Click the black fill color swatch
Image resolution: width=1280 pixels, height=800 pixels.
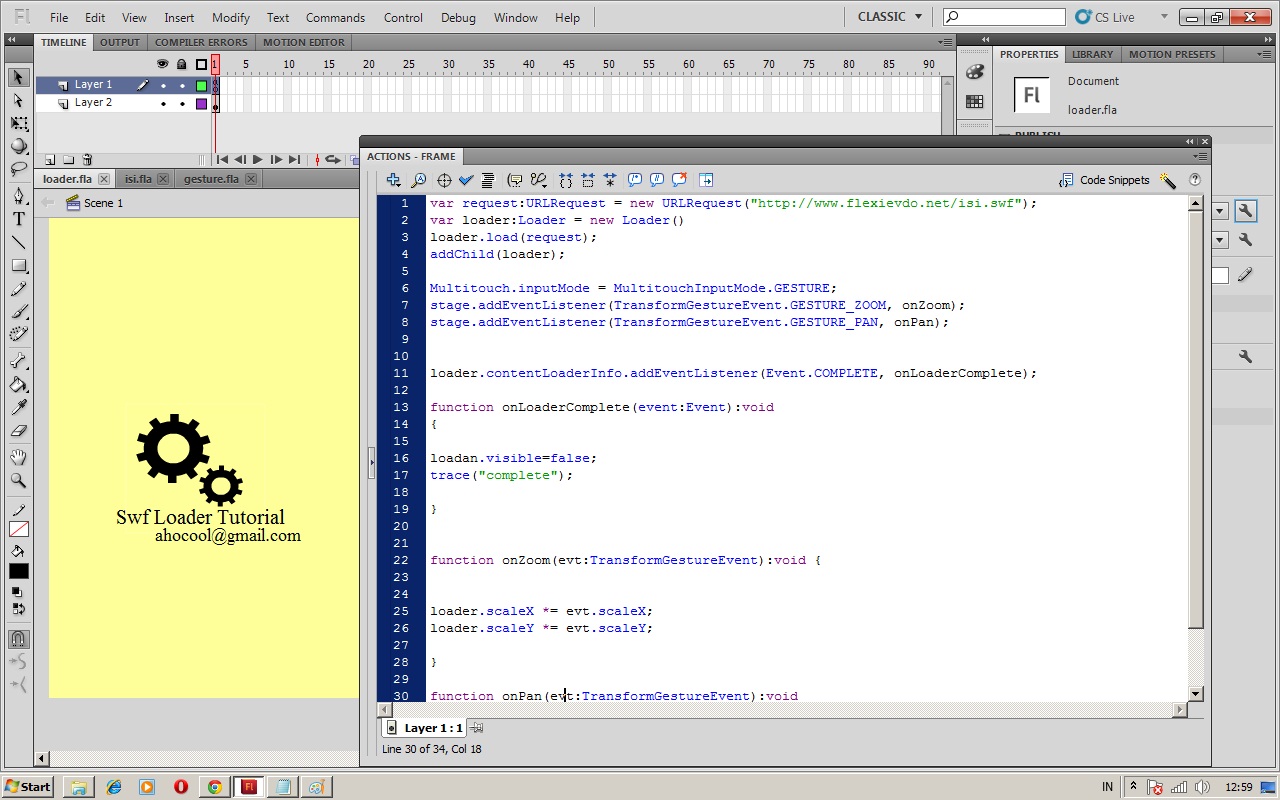pyautogui.click(x=18, y=570)
